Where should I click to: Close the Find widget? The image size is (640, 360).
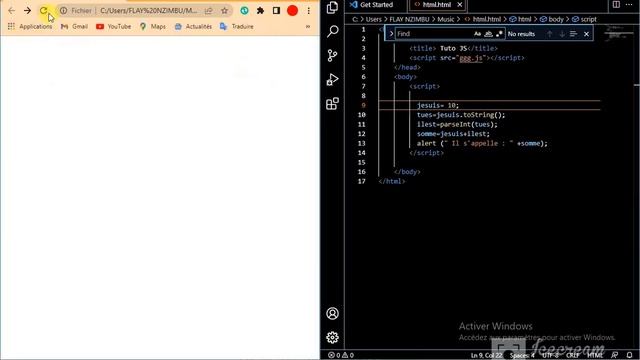587,34
